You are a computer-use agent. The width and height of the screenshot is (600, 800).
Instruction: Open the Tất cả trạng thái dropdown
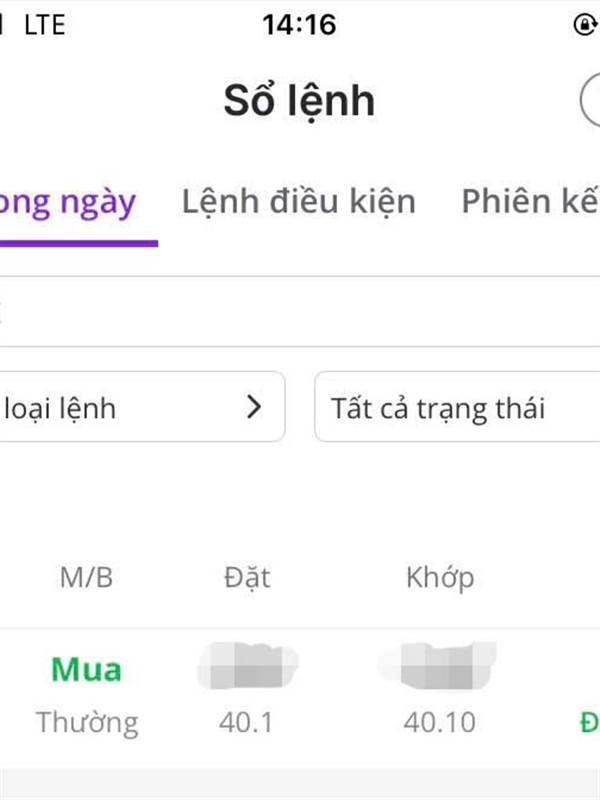point(457,408)
